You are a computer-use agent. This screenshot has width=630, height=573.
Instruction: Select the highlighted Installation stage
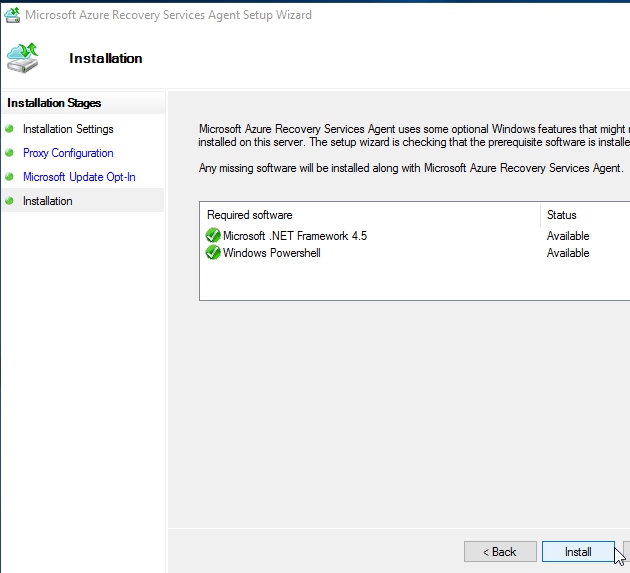tap(48, 201)
